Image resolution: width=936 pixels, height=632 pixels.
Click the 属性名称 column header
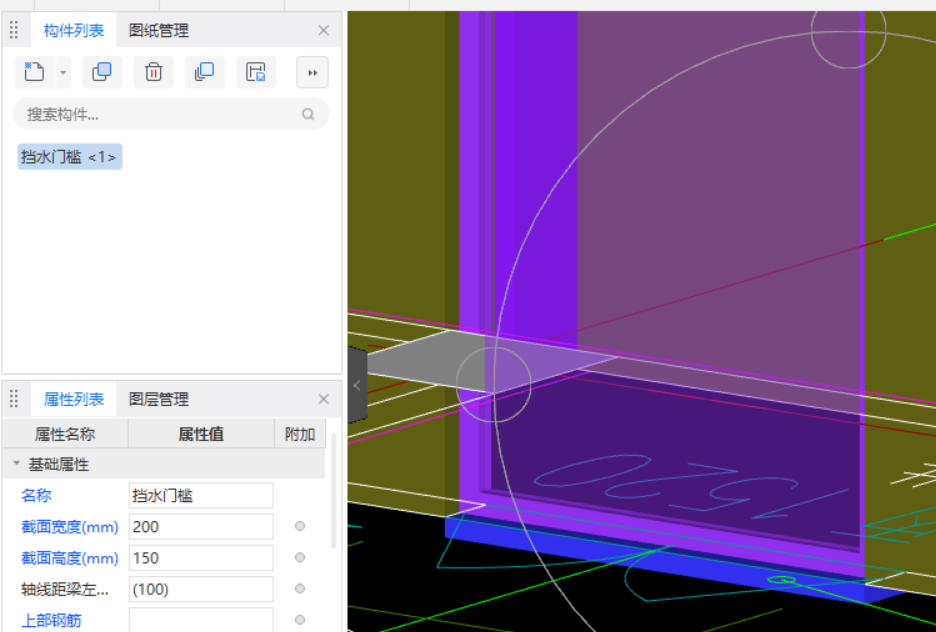tap(65, 434)
